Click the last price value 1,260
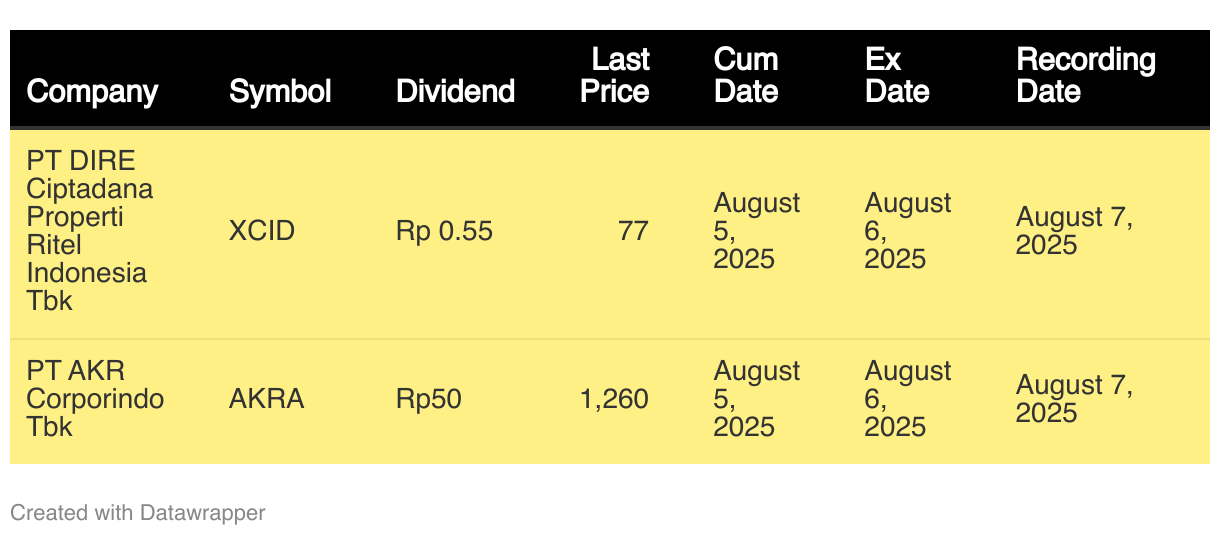This screenshot has height=536, width=1220. (x=614, y=399)
